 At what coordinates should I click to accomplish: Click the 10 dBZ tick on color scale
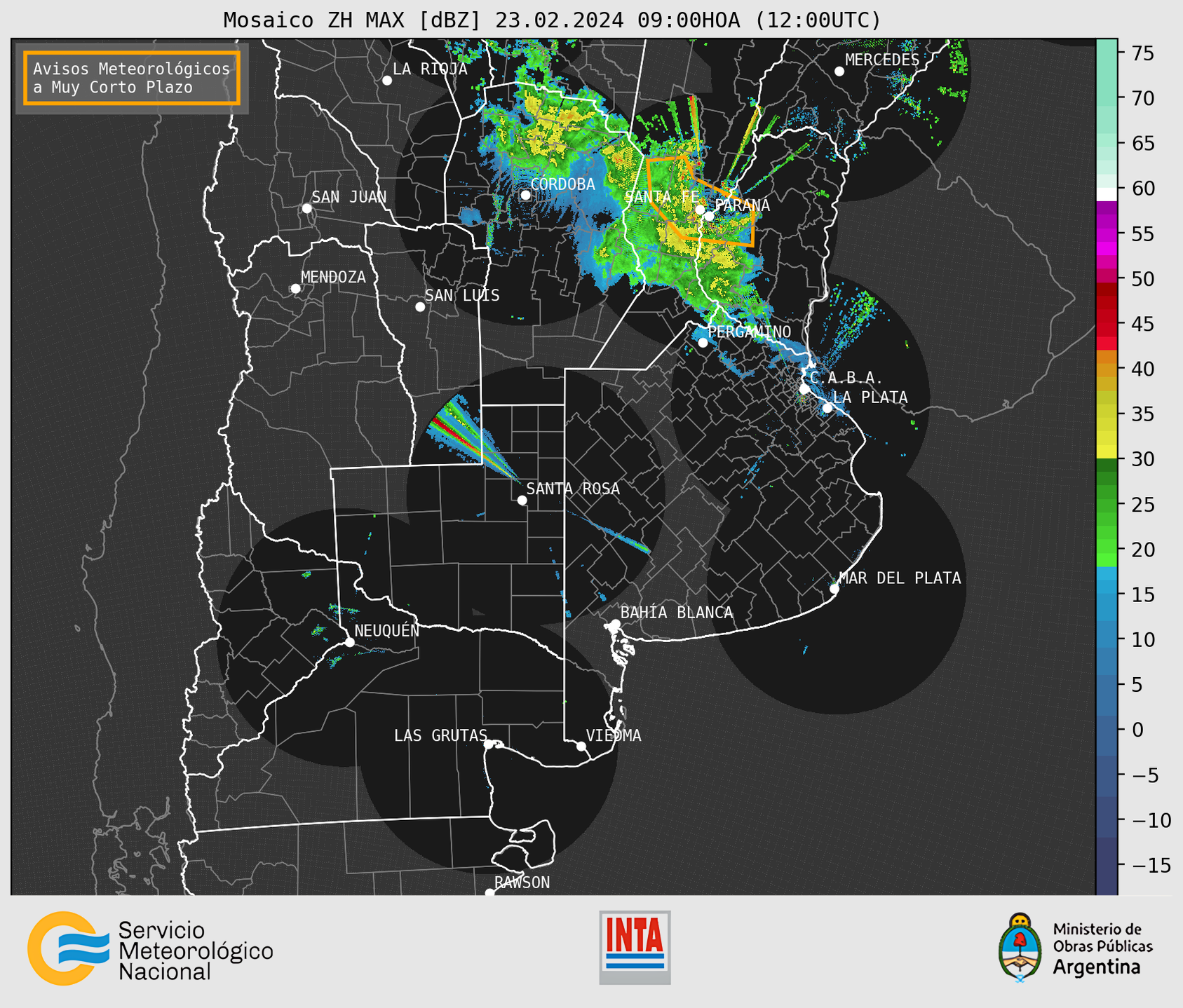(x=1142, y=639)
